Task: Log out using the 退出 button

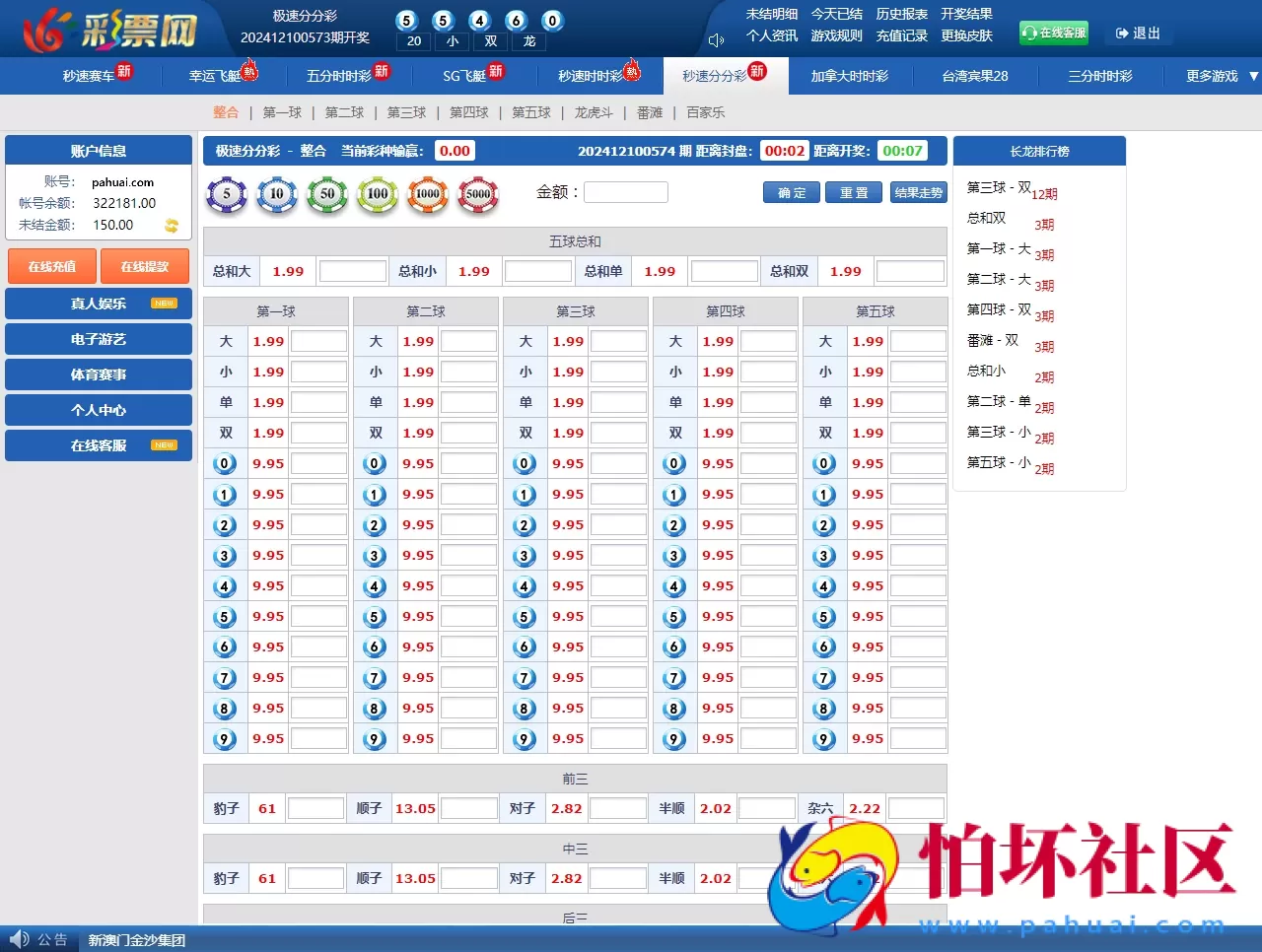Action: pyautogui.click(x=1139, y=33)
